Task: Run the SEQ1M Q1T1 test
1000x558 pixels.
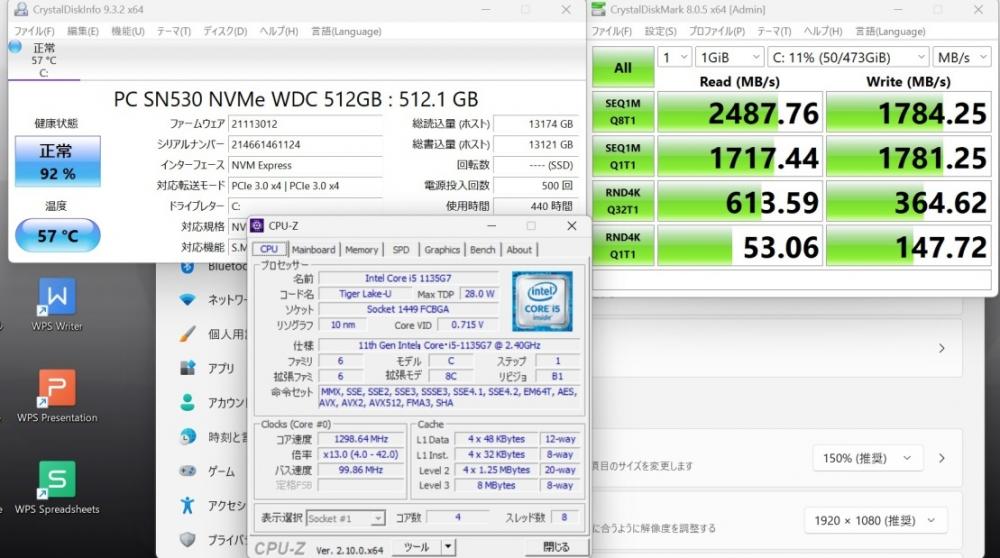Action: (x=623, y=157)
